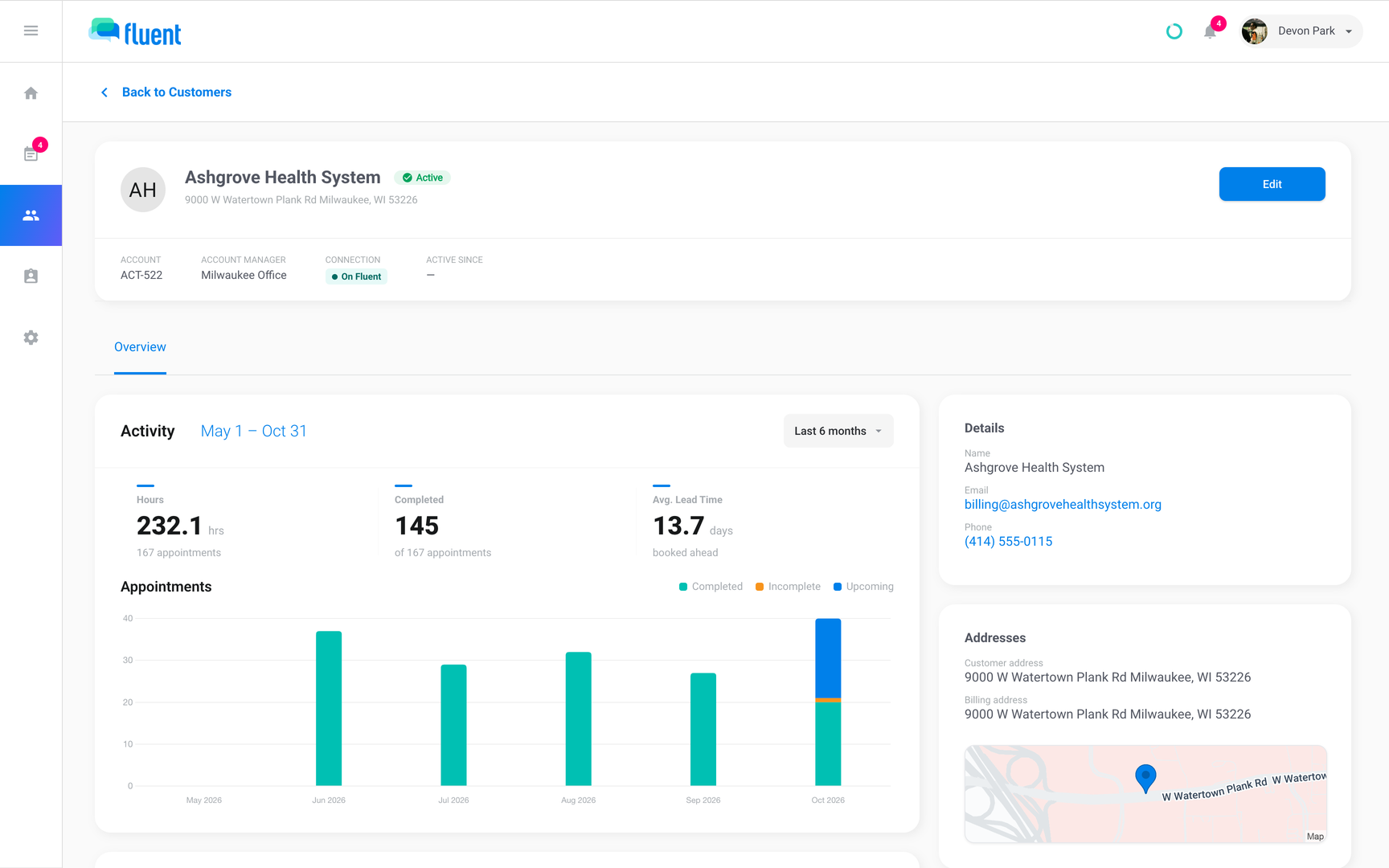Open the contacts badge sidebar icon
Viewport: 1389px width, 868px height.
tap(31, 276)
